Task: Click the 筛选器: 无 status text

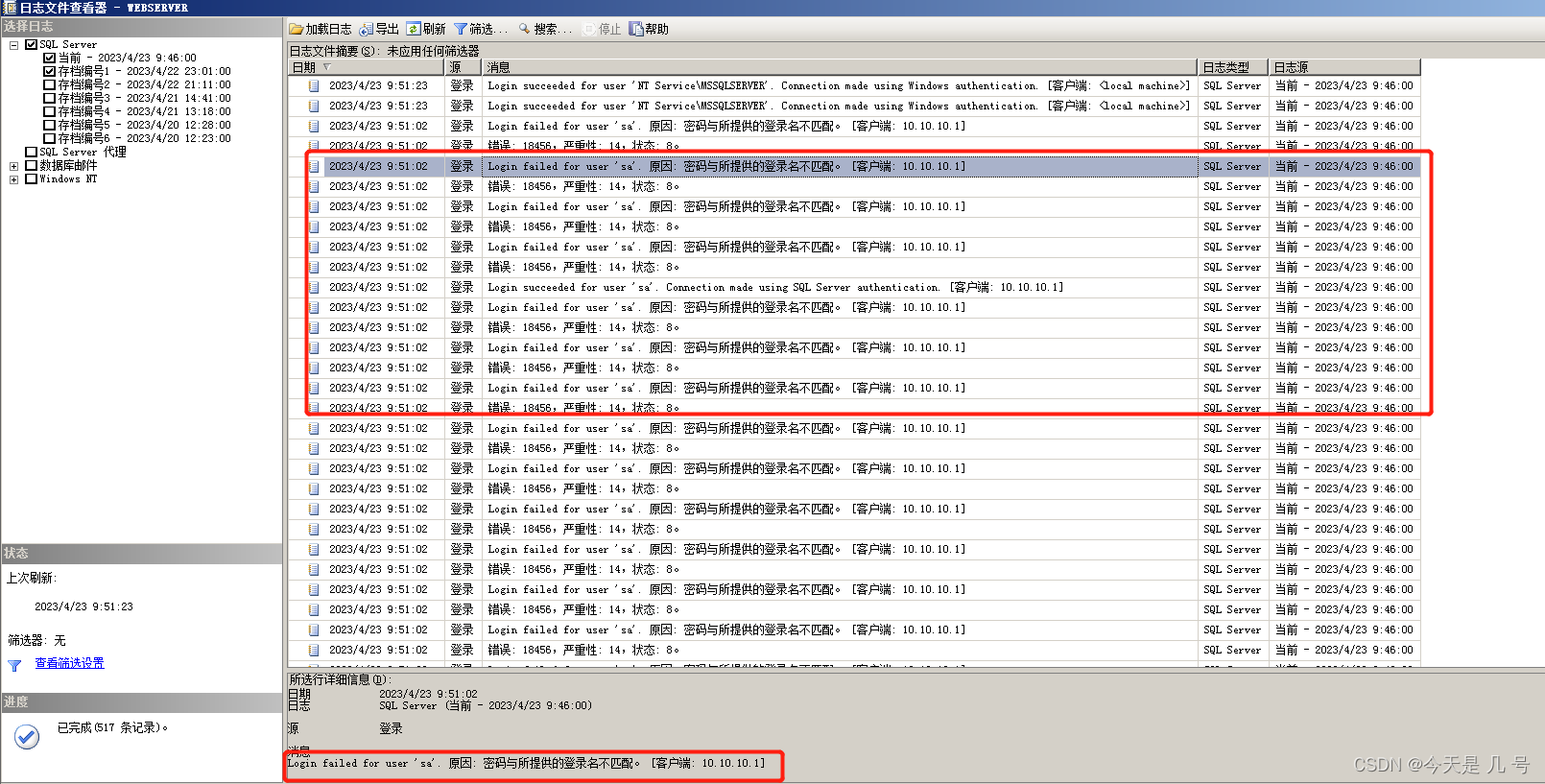Action: 36,640
